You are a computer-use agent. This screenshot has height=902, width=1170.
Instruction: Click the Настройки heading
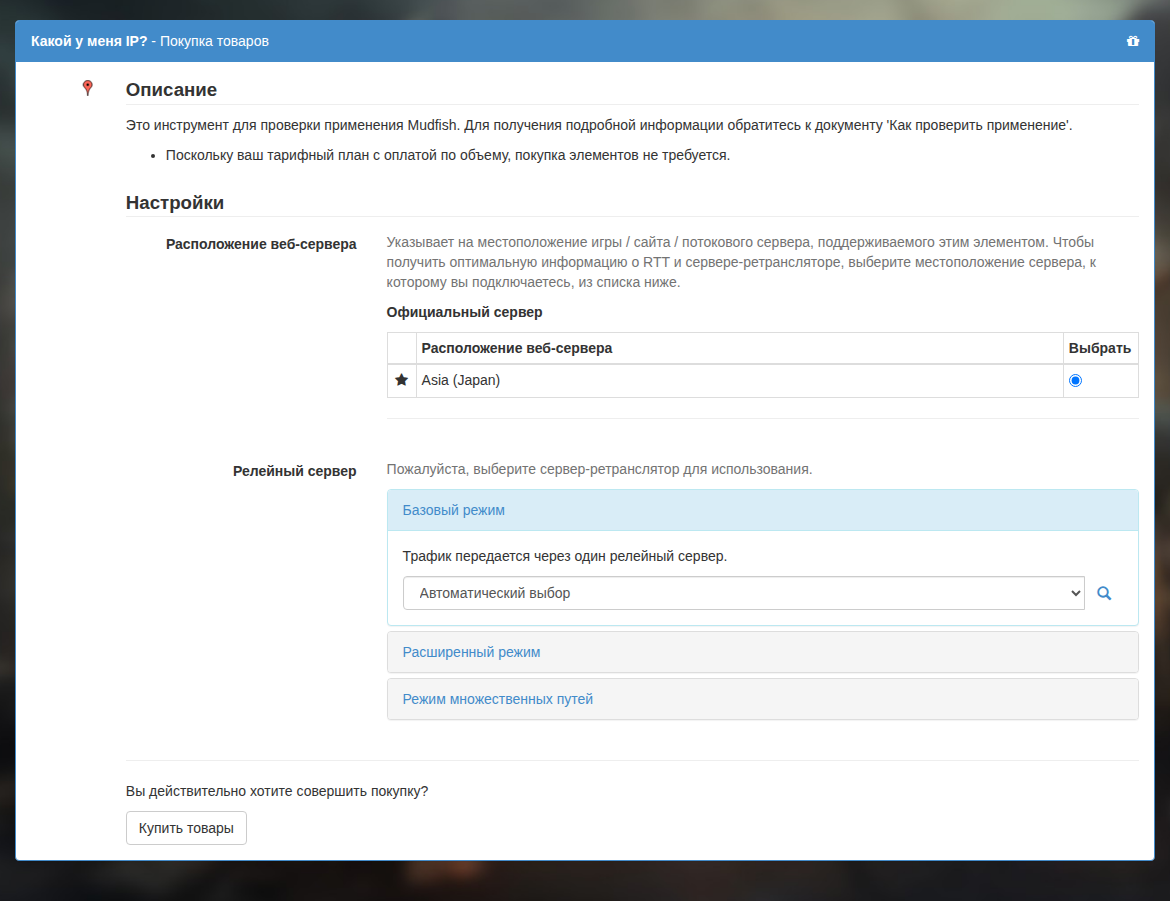175,203
